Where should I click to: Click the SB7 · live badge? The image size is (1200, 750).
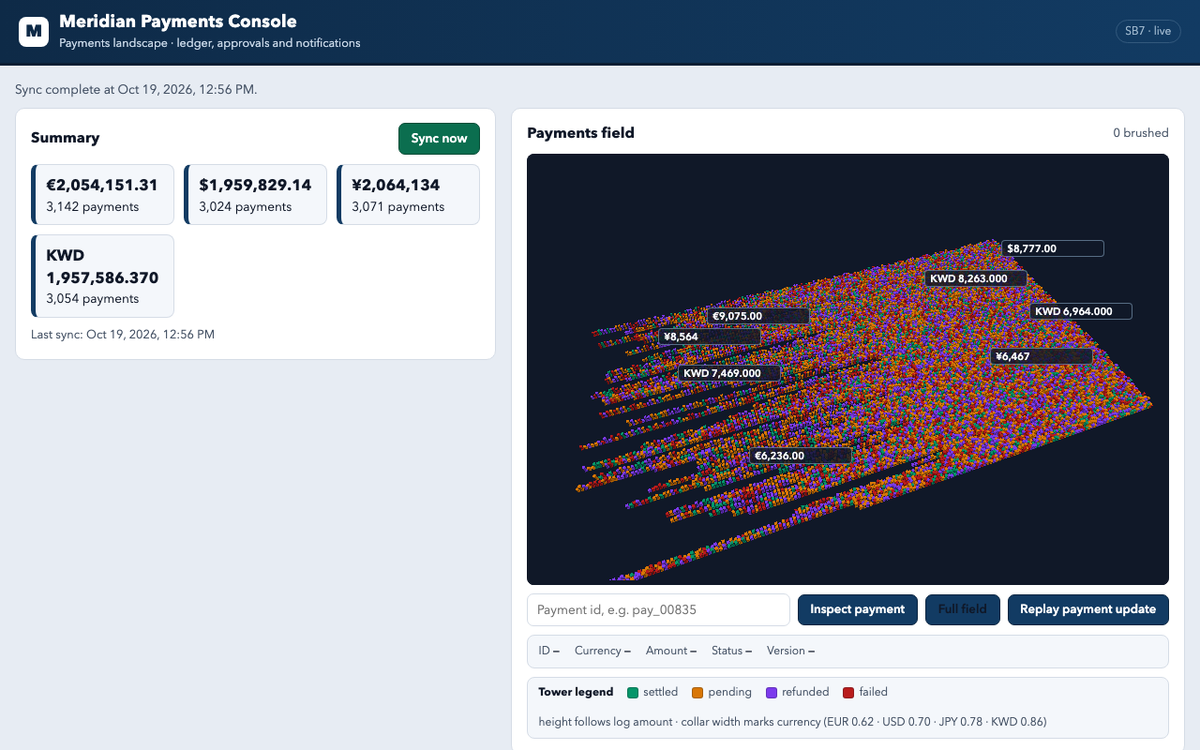pyautogui.click(x=1148, y=31)
